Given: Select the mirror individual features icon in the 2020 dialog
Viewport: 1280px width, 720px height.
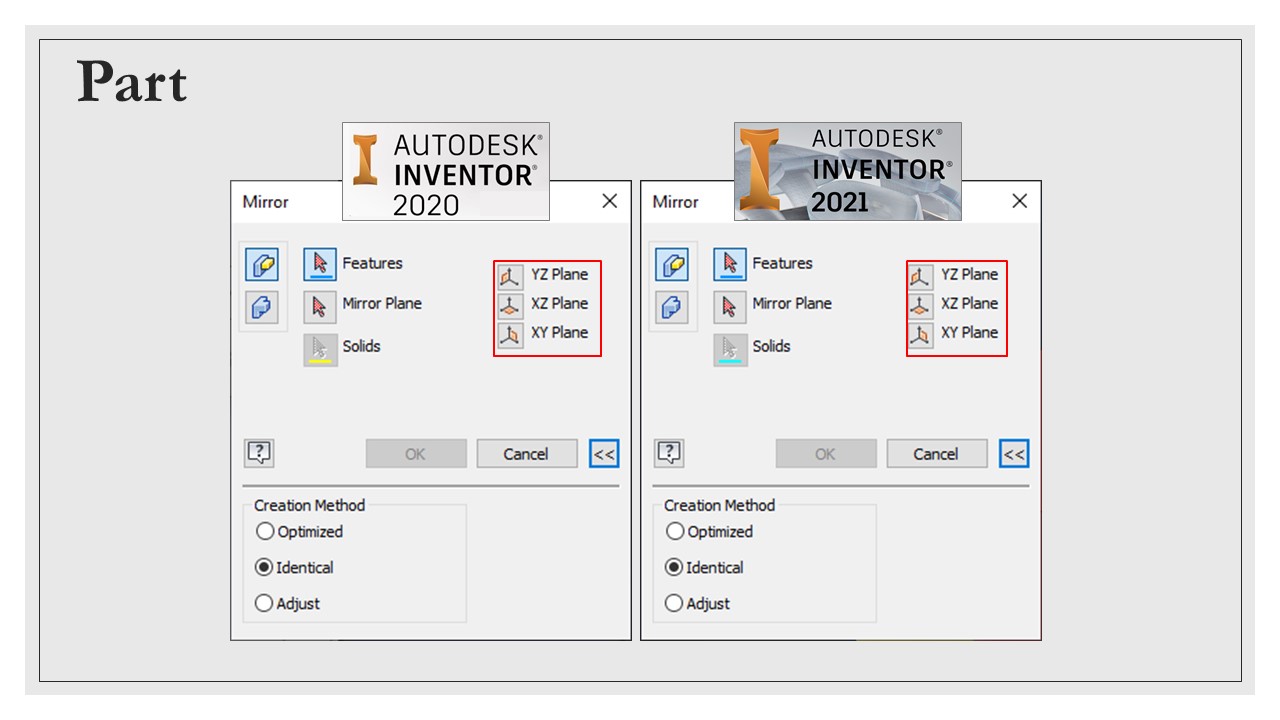Looking at the screenshot, I should click(x=262, y=264).
